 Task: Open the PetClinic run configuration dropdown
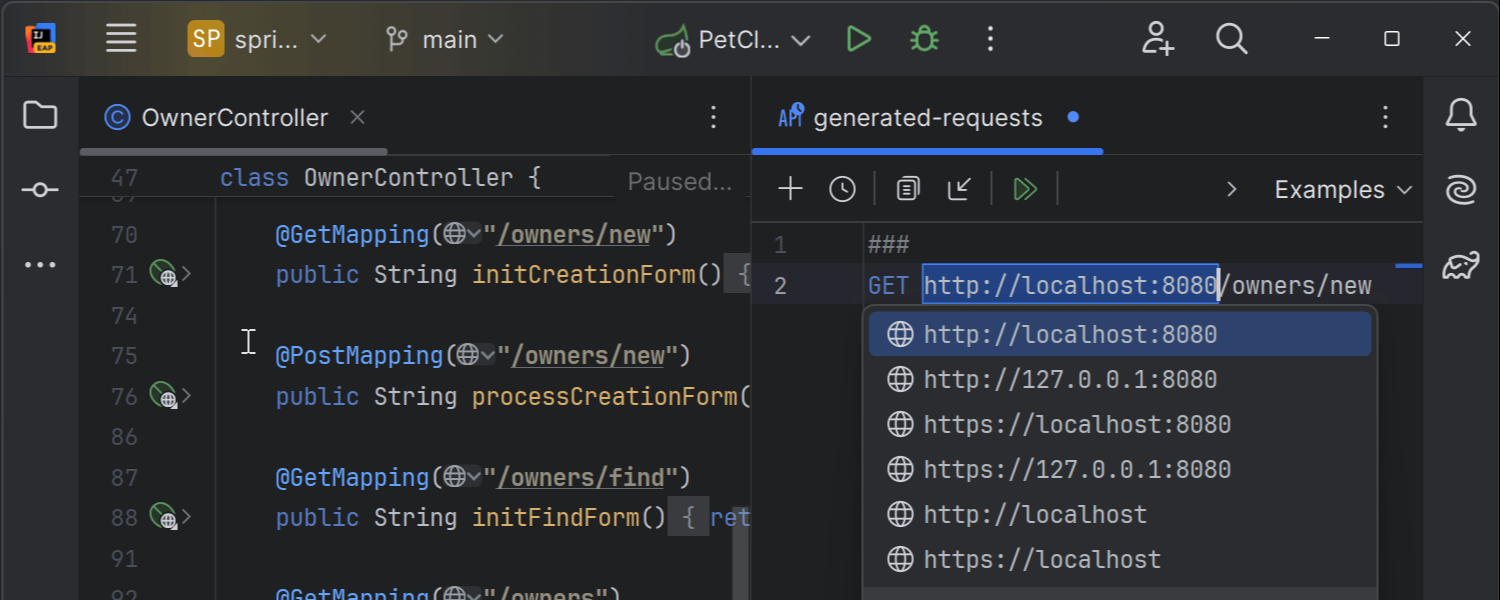(x=733, y=40)
